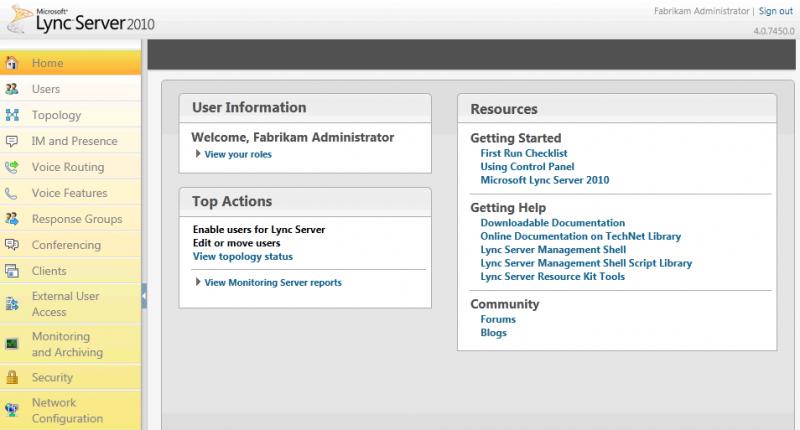
Task: Click the Response Groups icon
Action: (12, 219)
